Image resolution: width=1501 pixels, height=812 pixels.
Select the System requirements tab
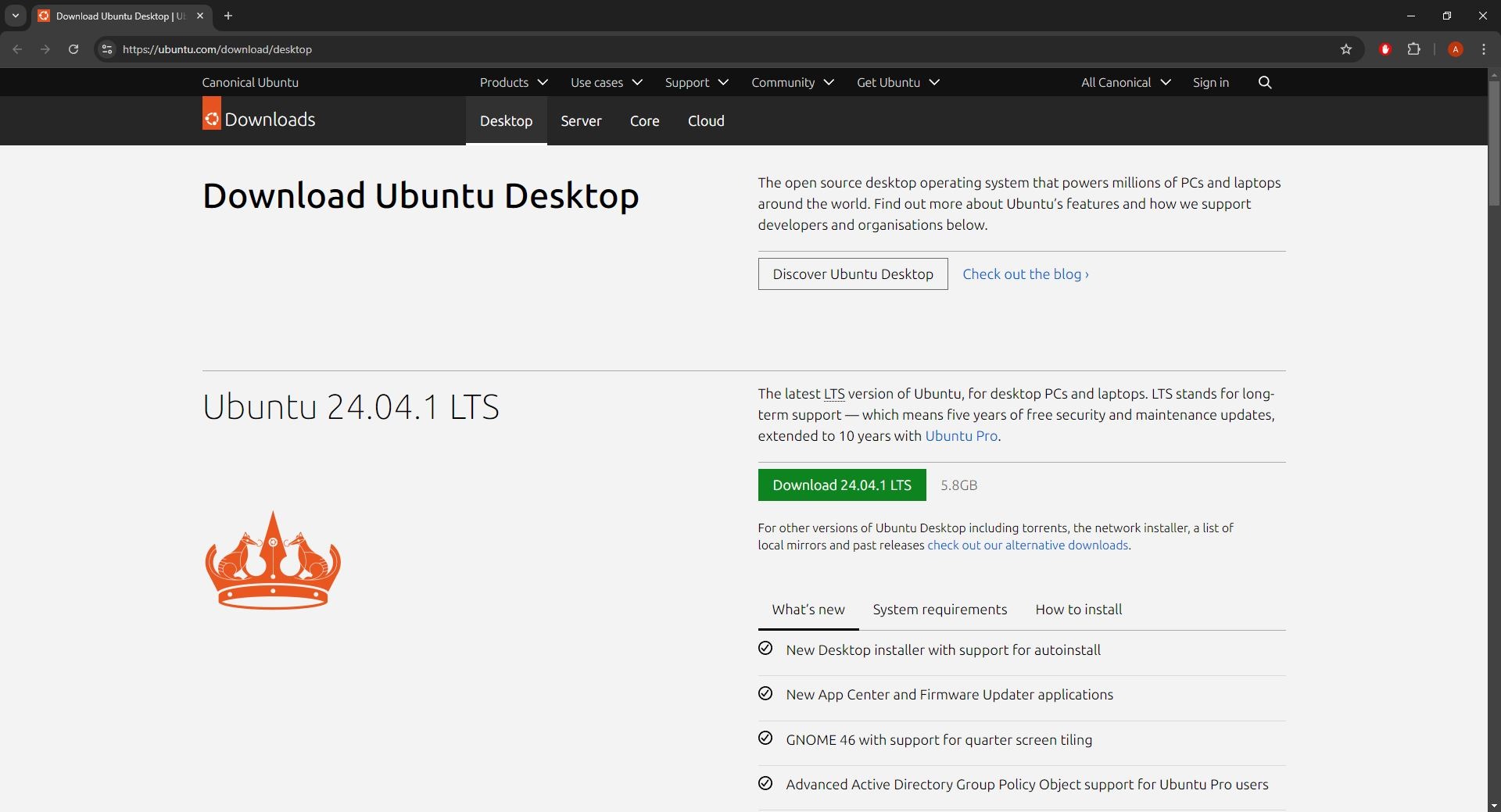(940, 610)
